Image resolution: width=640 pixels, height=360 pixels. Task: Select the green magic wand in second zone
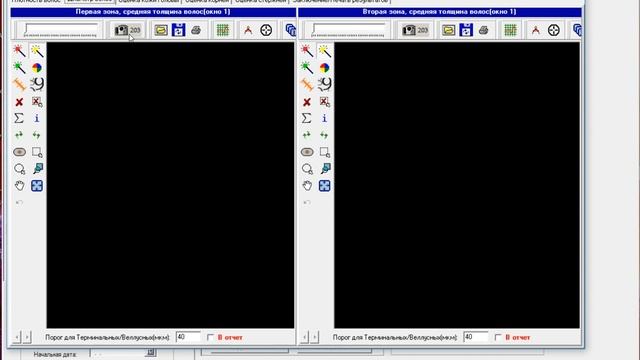tap(307, 67)
